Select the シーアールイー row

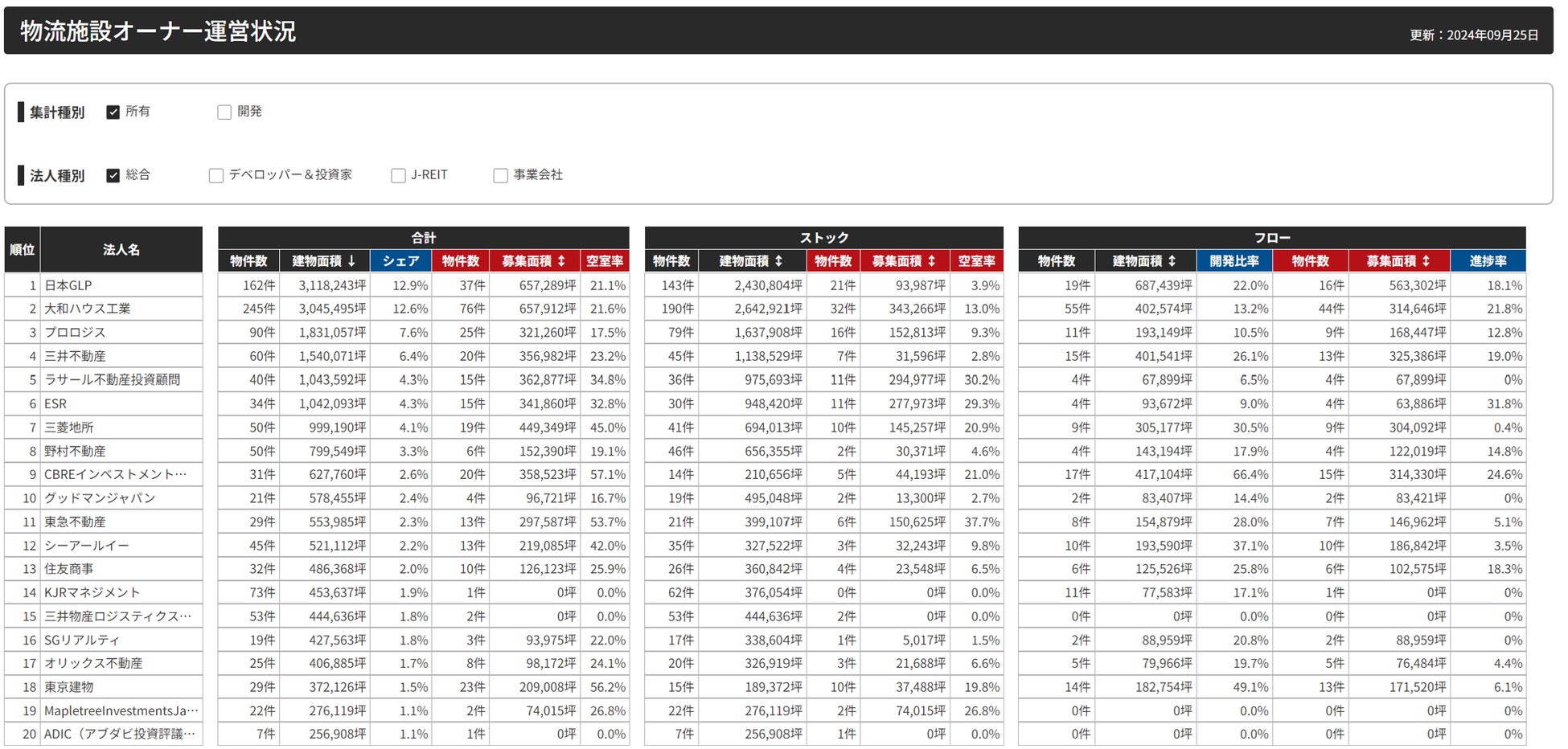coord(87,546)
